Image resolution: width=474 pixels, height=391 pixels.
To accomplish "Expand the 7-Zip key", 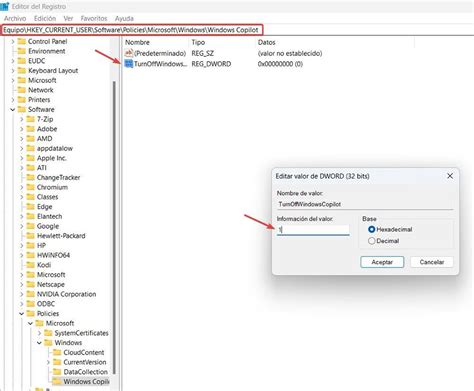I will pyautogui.click(x=22, y=119).
